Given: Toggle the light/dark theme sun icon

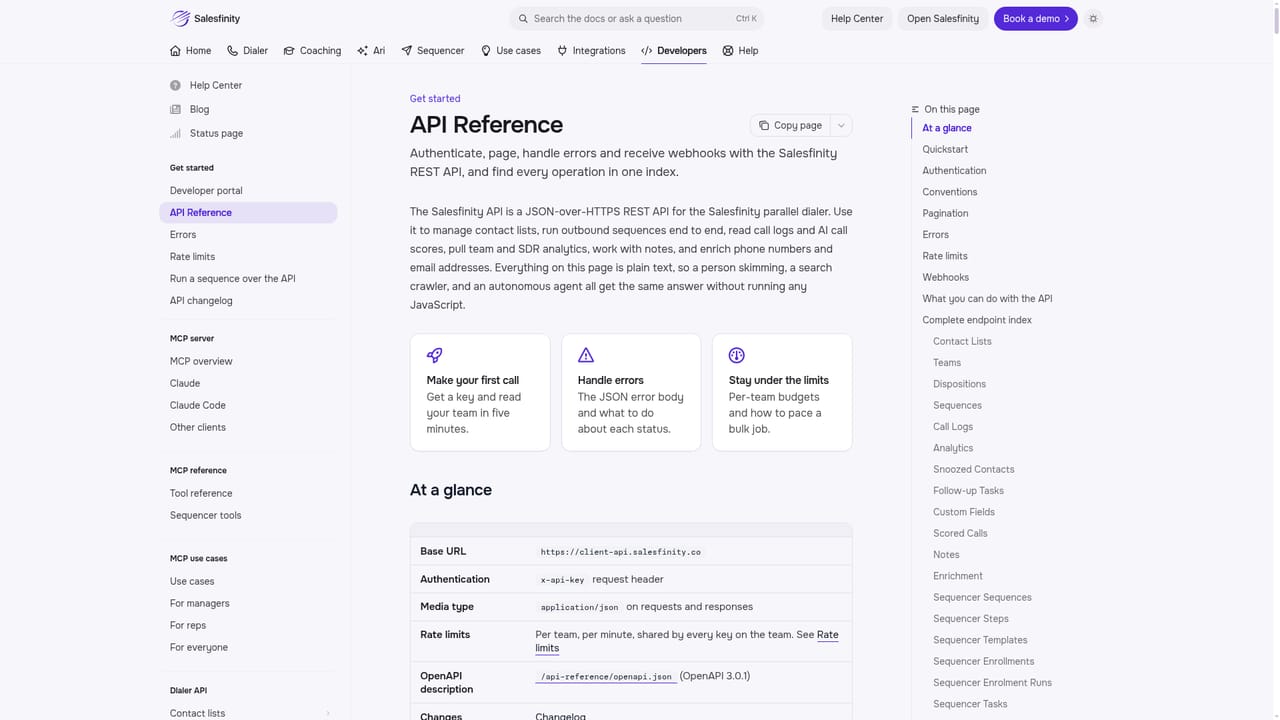Looking at the screenshot, I should point(1093,18).
